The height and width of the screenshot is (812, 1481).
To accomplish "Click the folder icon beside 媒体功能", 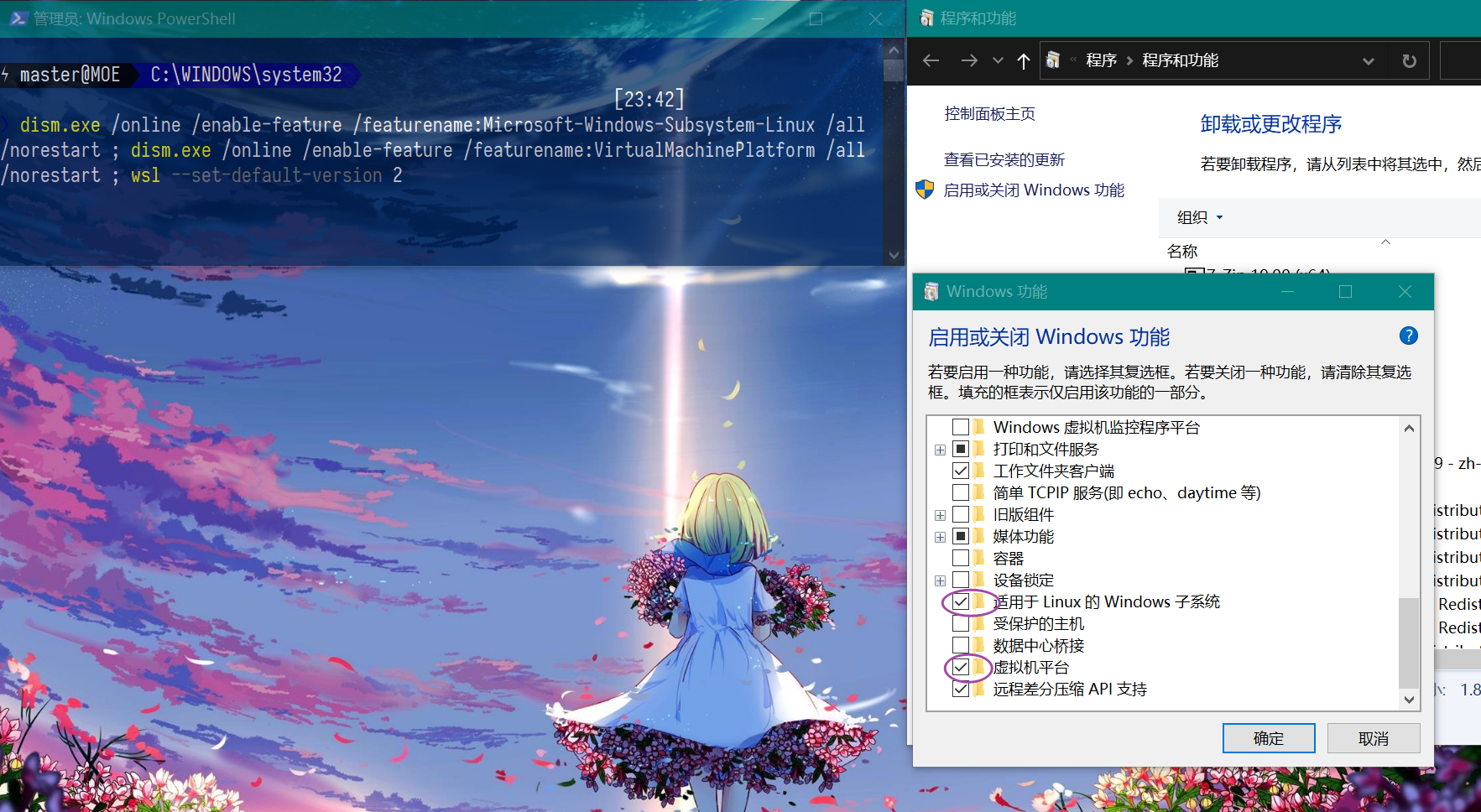I will tap(979, 536).
